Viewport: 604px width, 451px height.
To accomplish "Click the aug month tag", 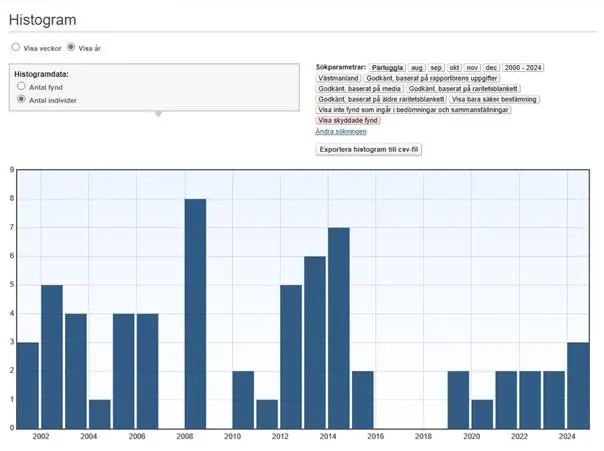I will pos(417,67).
